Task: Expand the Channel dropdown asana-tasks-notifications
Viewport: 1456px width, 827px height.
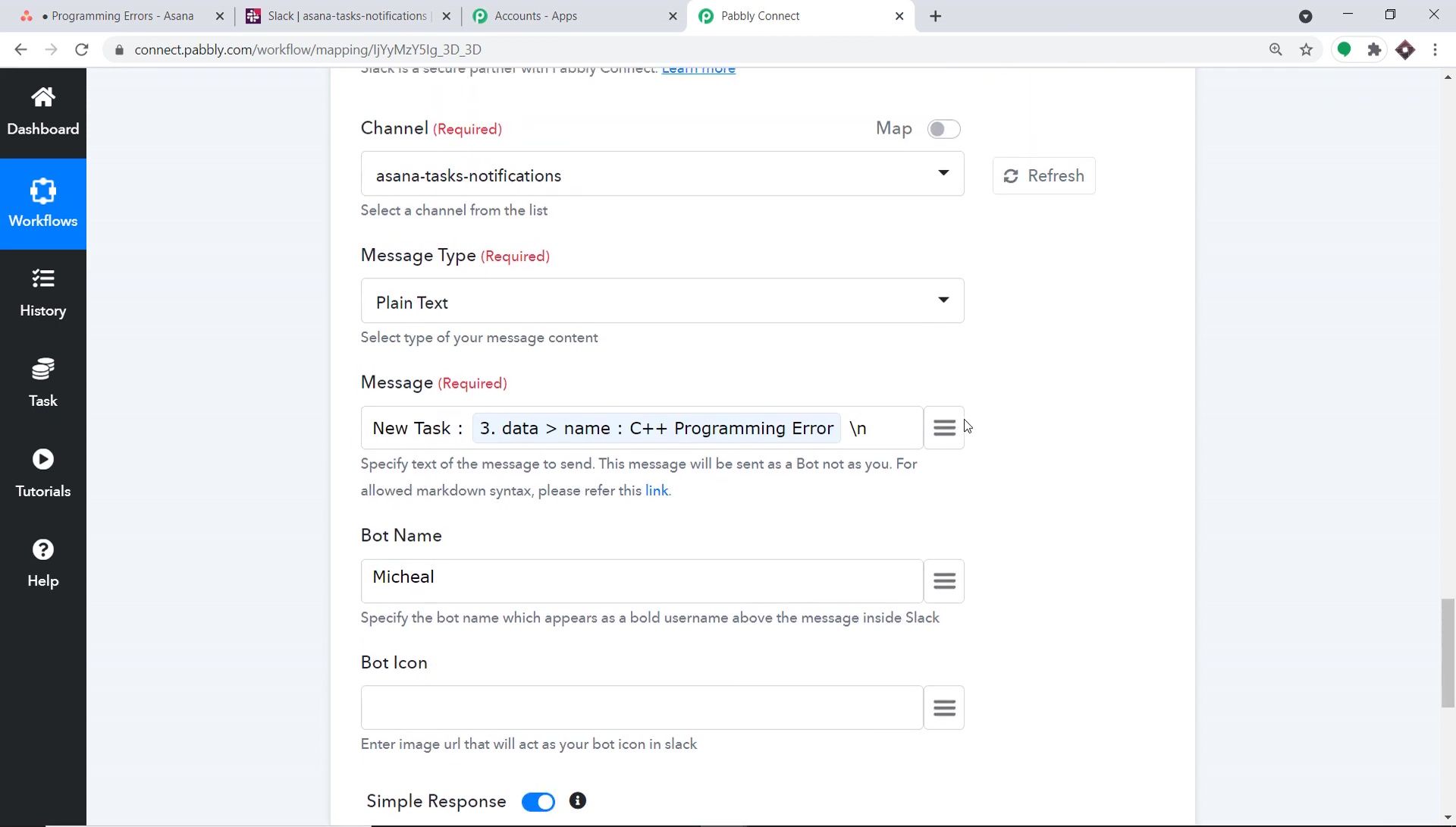Action: pyautogui.click(x=663, y=175)
